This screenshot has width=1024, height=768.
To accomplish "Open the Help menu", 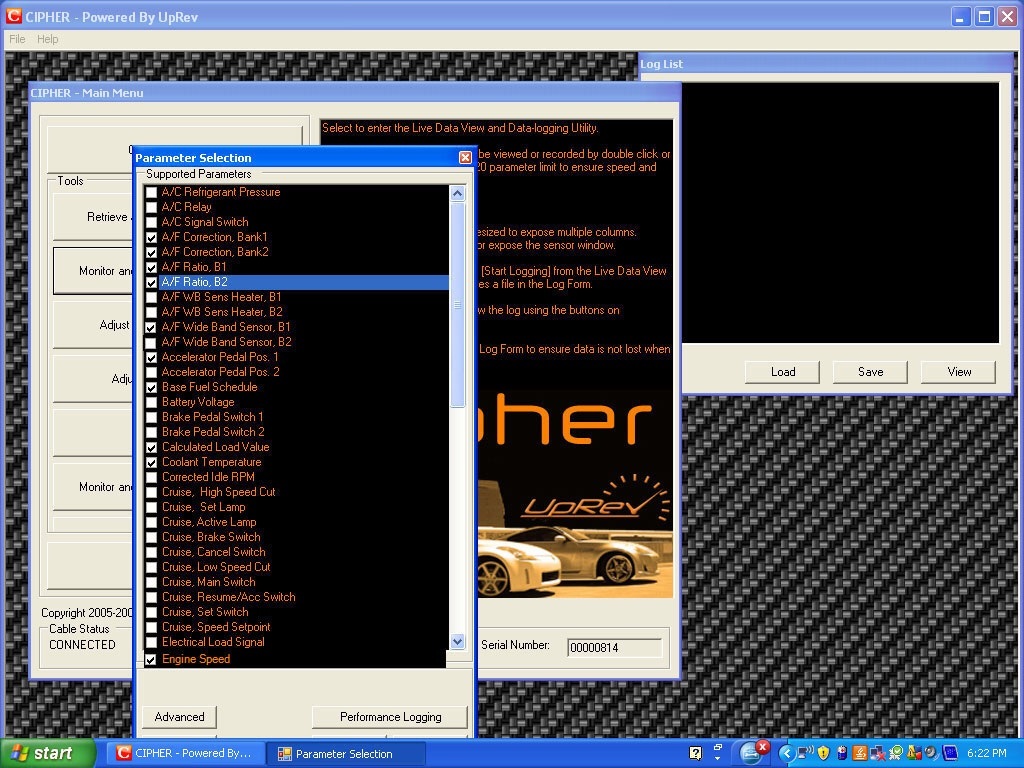I will (48, 39).
